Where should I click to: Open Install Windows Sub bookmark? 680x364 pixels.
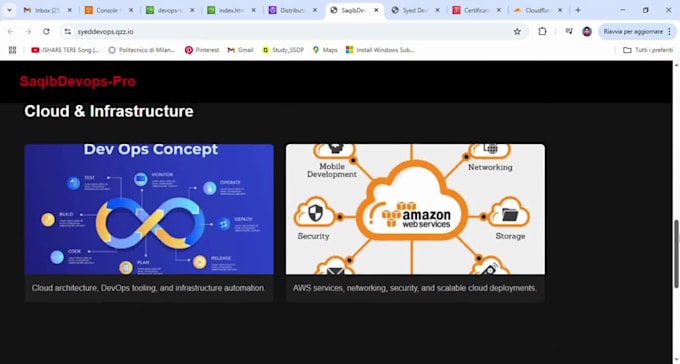click(380, 50)
